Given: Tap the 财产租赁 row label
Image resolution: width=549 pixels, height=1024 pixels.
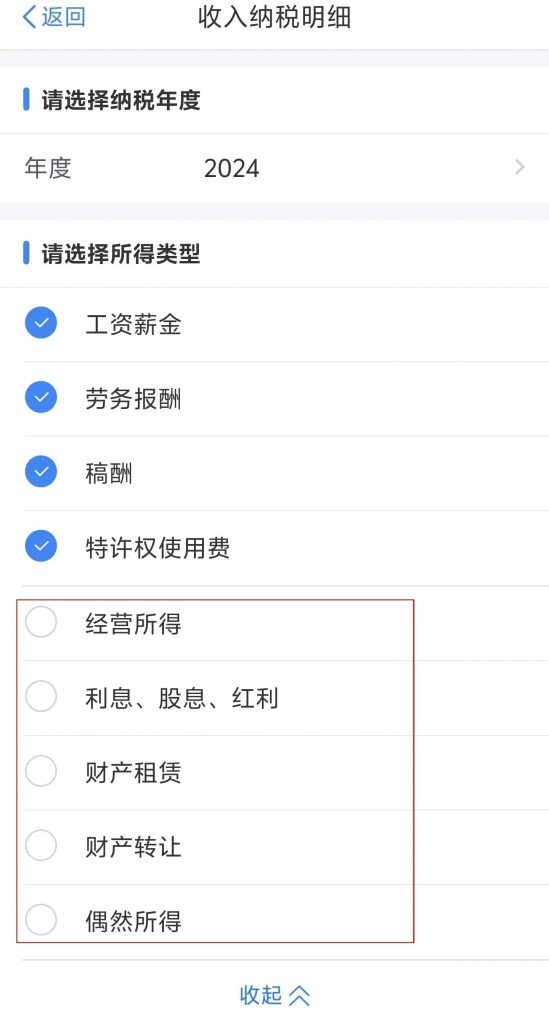Looking at the screenshot, I should coord(133,772).
